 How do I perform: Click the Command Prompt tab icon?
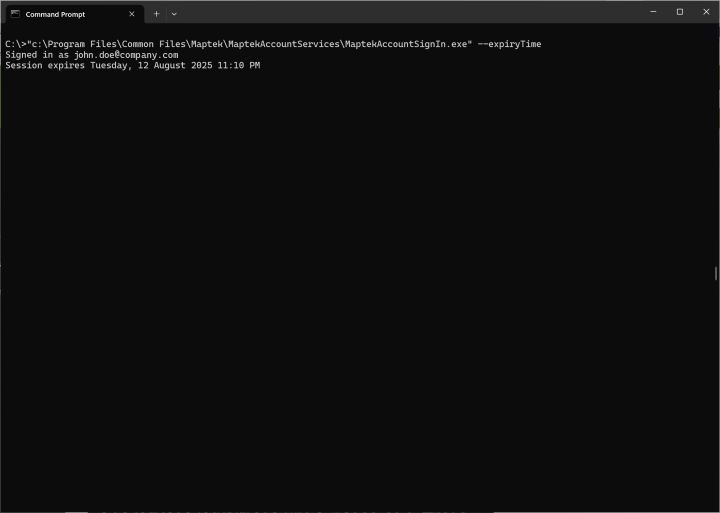(x=15, y=14)
